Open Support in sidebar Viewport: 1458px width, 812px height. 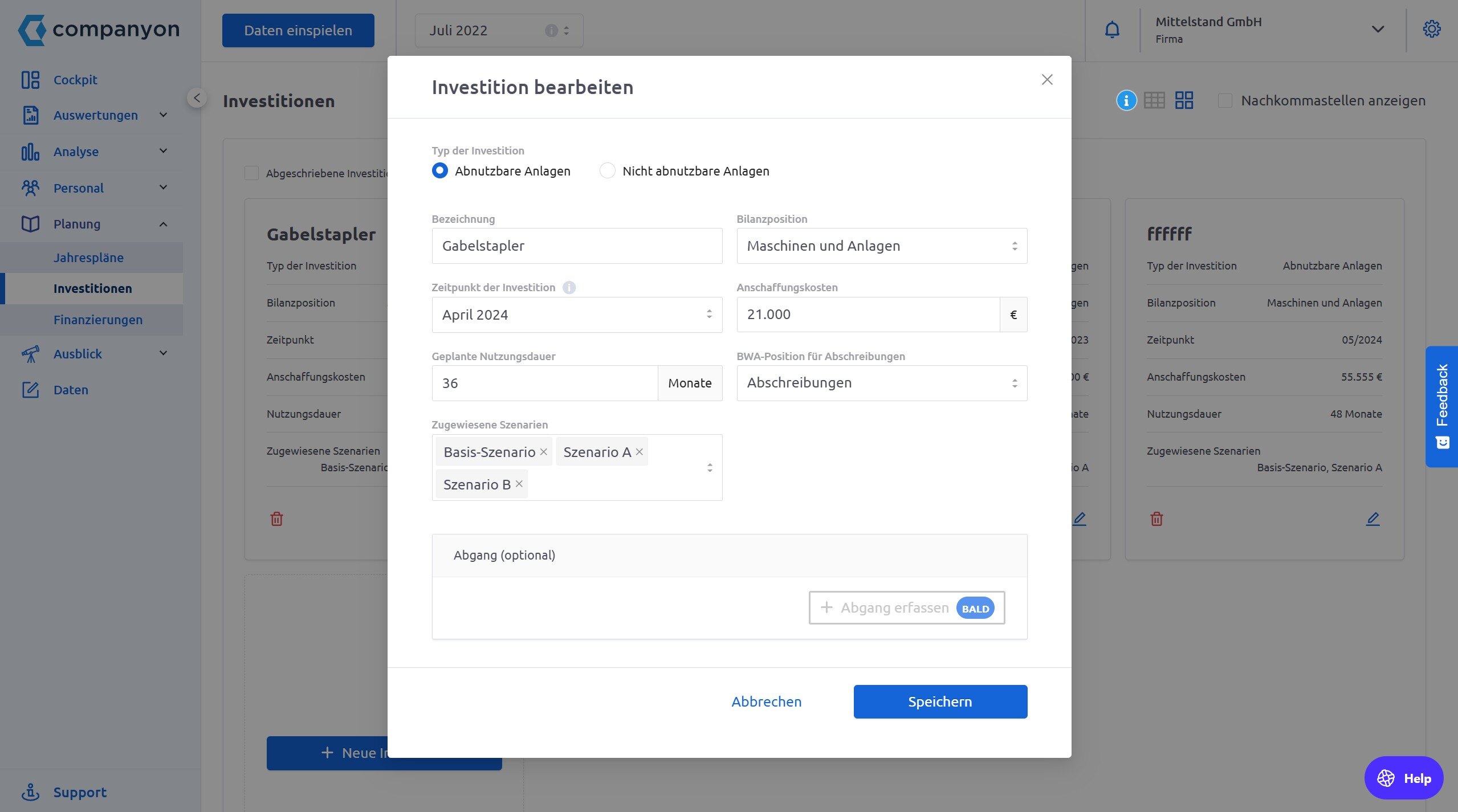coord(80,792)
